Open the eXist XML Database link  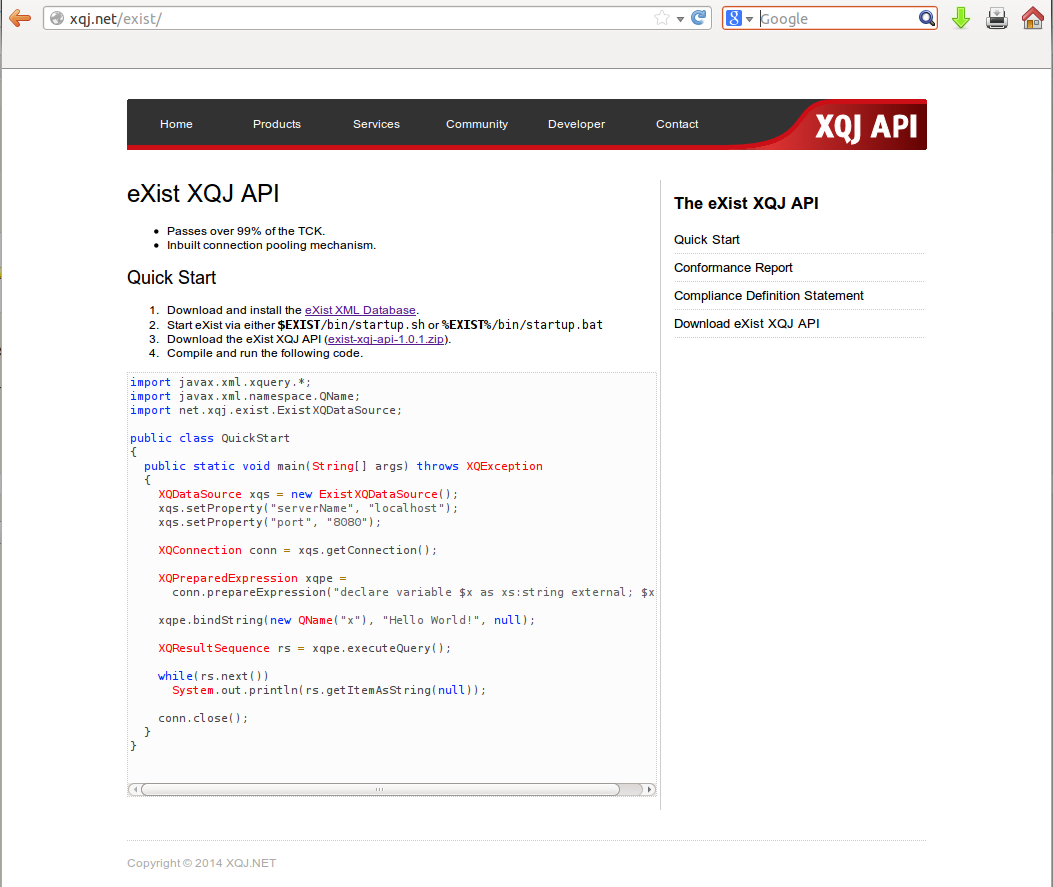tap(360, 310)
